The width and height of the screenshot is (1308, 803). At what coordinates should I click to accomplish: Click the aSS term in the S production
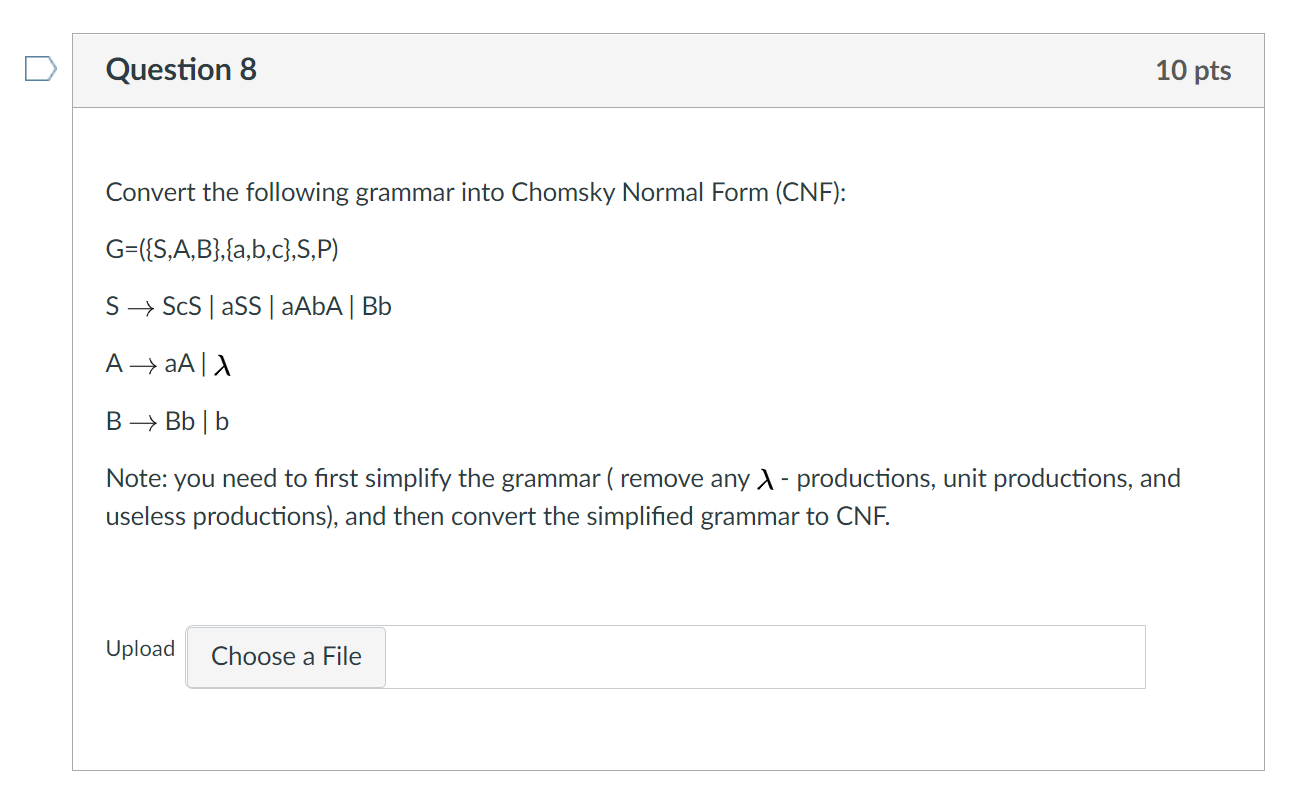241,307
